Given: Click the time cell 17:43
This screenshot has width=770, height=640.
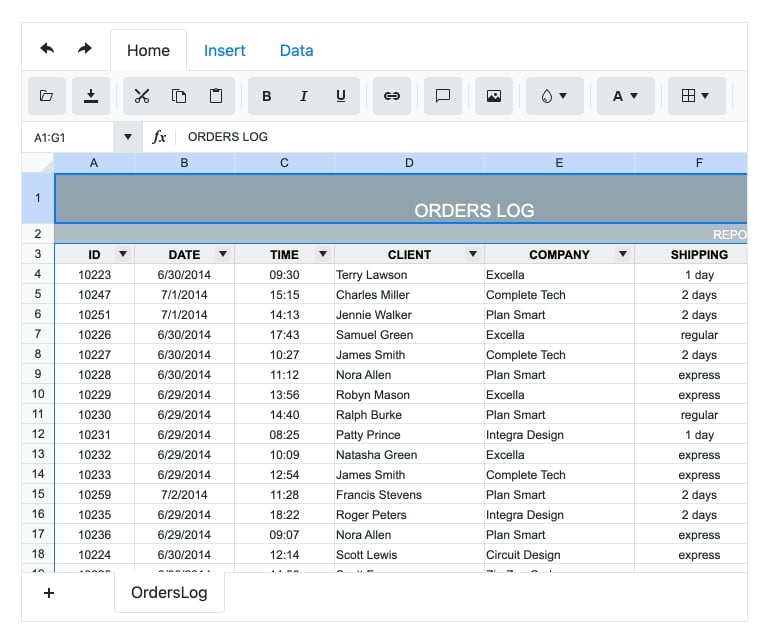Looking at the screenshot, I should pos(284,334).
